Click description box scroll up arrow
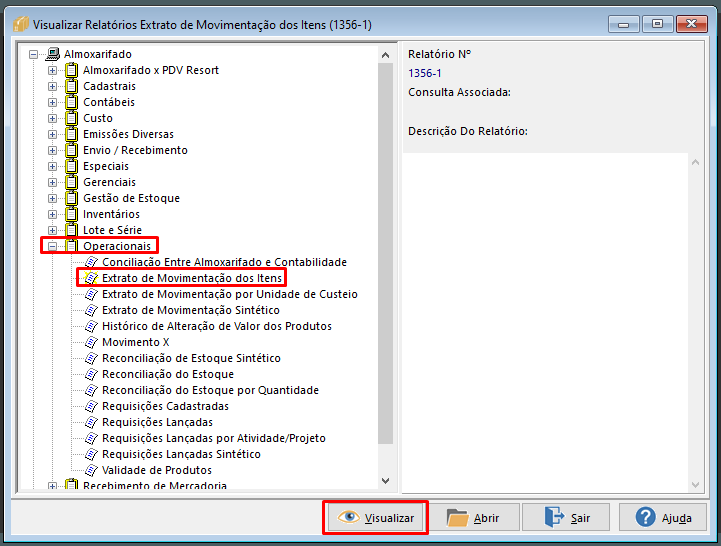This screenshot has height=546, width=721. point(695,162)
